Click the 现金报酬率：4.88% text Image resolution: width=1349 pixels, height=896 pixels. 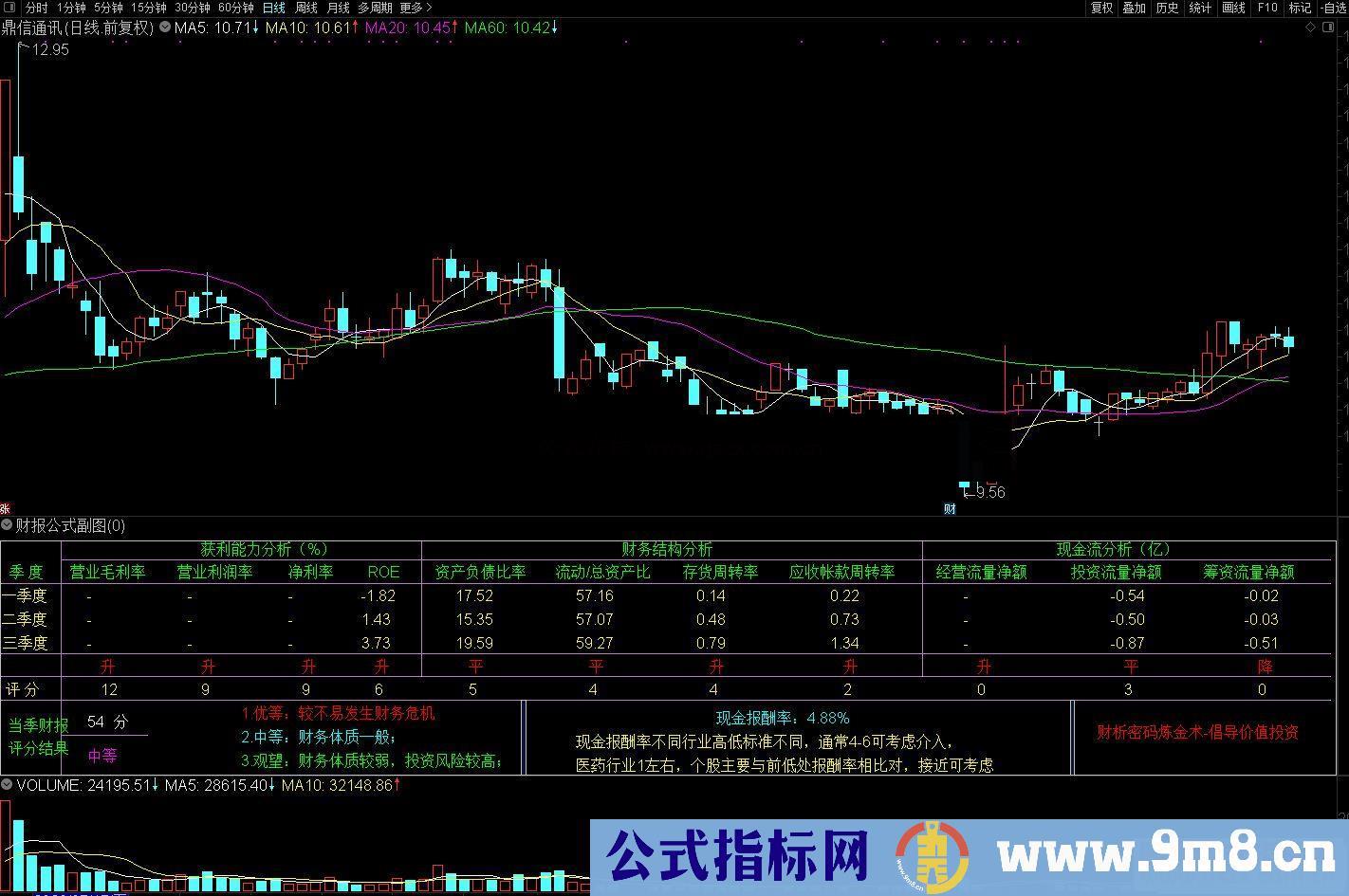(x=783, y=718)
